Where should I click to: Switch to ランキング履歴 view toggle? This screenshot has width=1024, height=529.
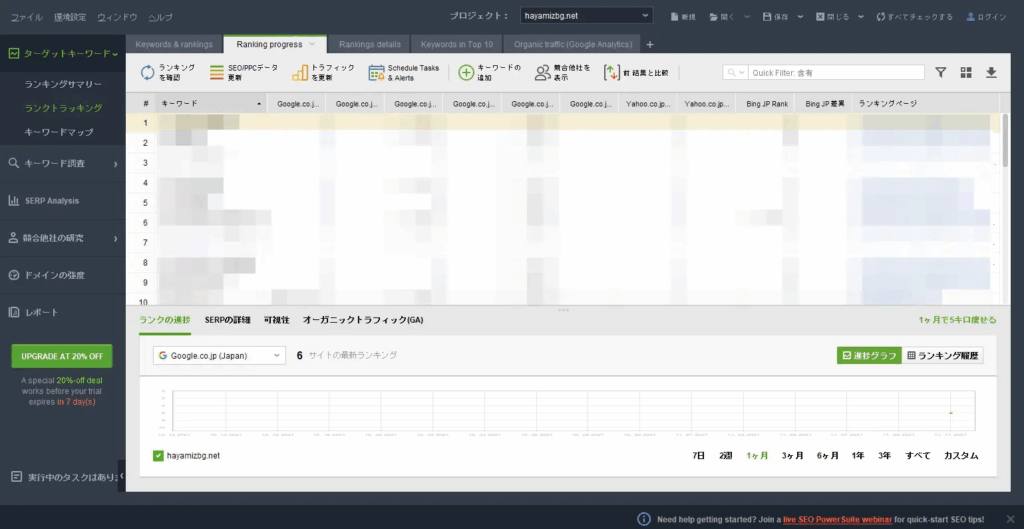(943, 355)
